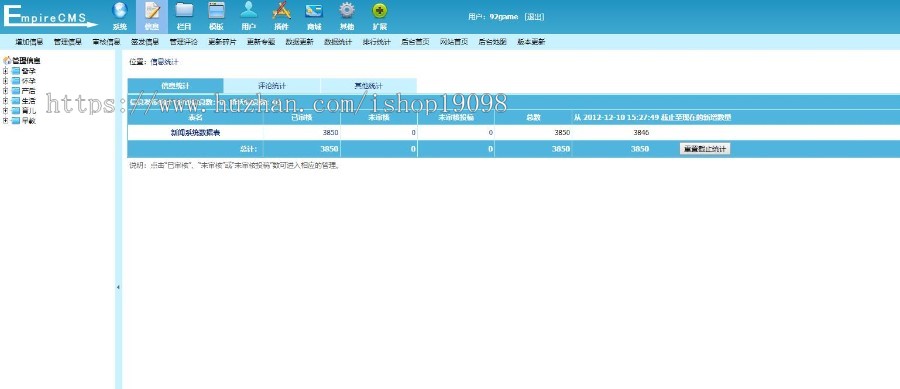Image resolution: width=900 pixels, height=389 pixels.
Task: Open the 排行统计 submenu item
Action: coord(377,42)
